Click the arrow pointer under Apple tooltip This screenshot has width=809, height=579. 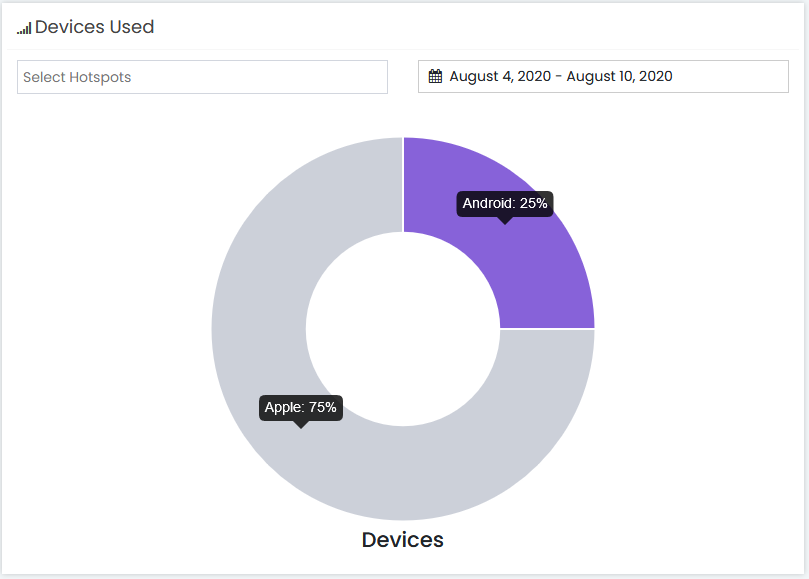pyautogui.click(x=301, y=425)
